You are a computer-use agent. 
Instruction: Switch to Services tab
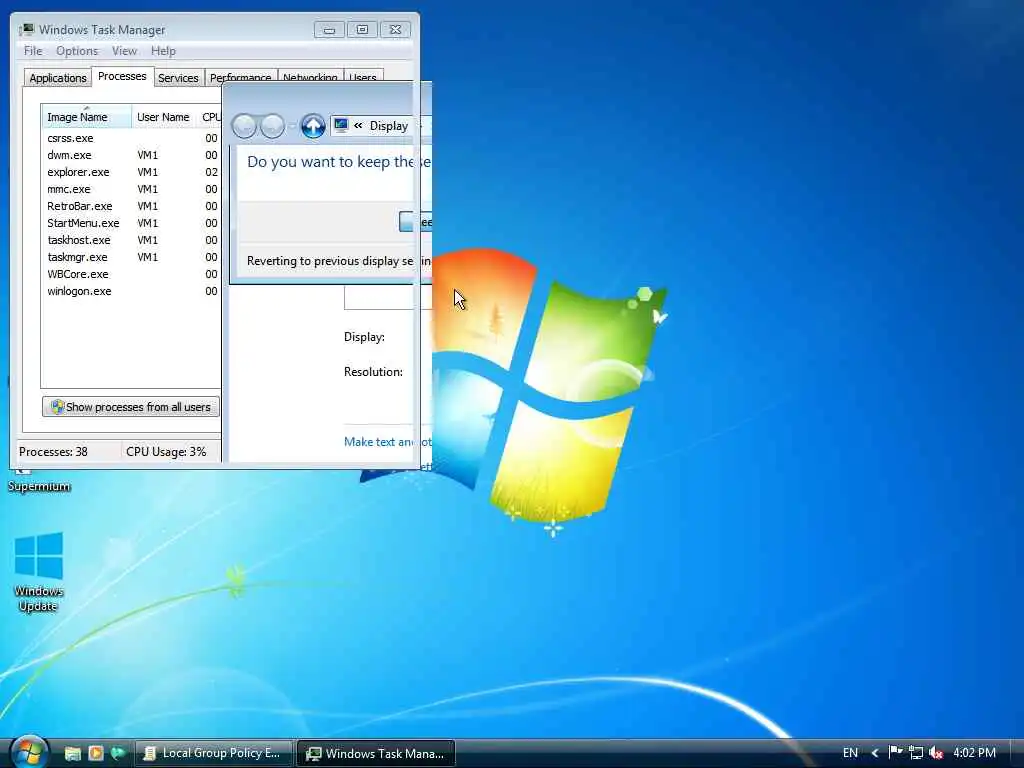(x=178, y=78)
